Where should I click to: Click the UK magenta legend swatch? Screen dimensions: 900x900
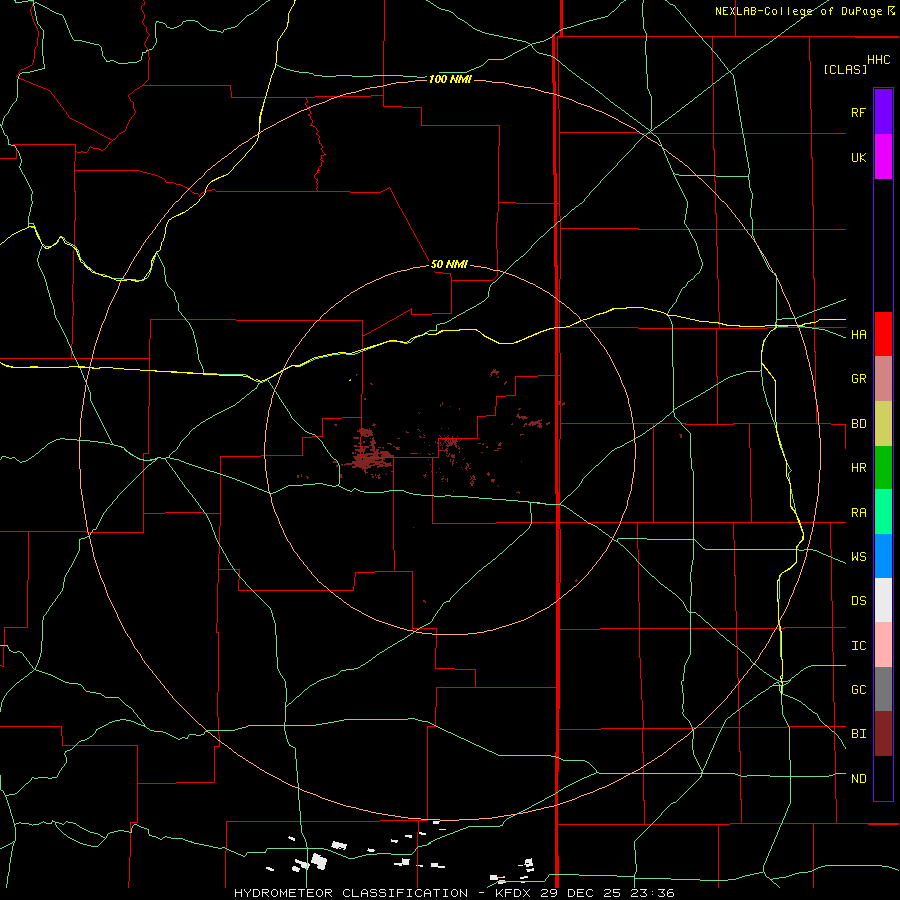pos(883,157)
